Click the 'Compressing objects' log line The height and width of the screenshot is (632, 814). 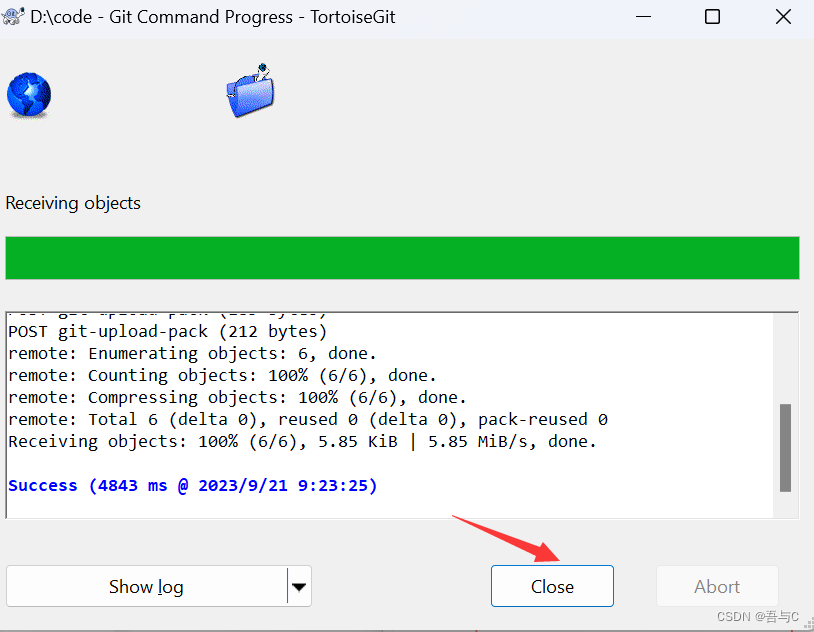tap(237, 397)
